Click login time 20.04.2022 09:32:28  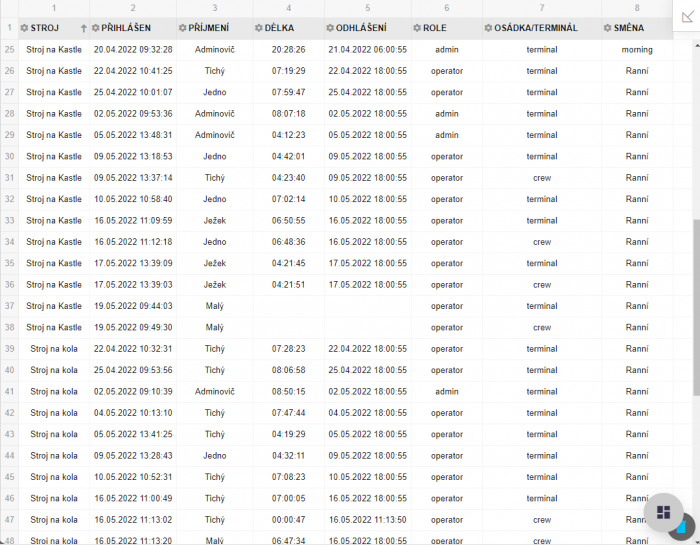point(133,50)
